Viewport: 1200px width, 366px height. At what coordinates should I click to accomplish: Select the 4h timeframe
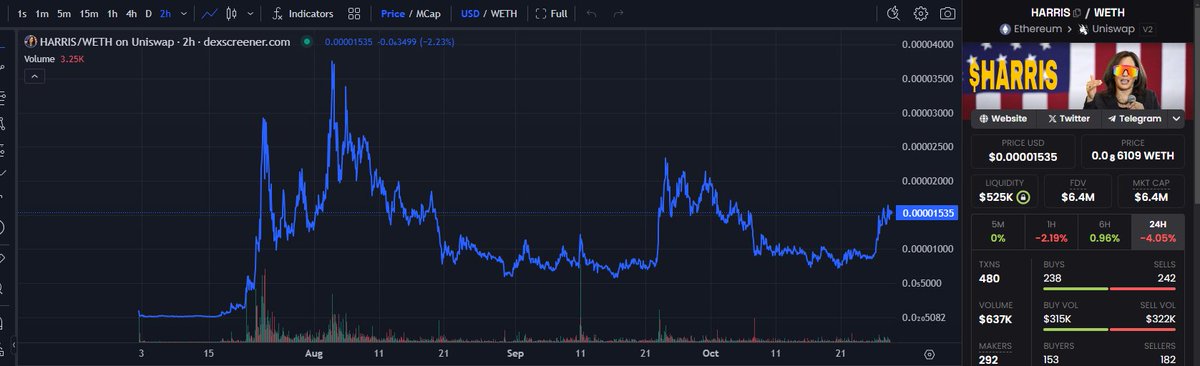pyautogui.click(x=131, y=14)
